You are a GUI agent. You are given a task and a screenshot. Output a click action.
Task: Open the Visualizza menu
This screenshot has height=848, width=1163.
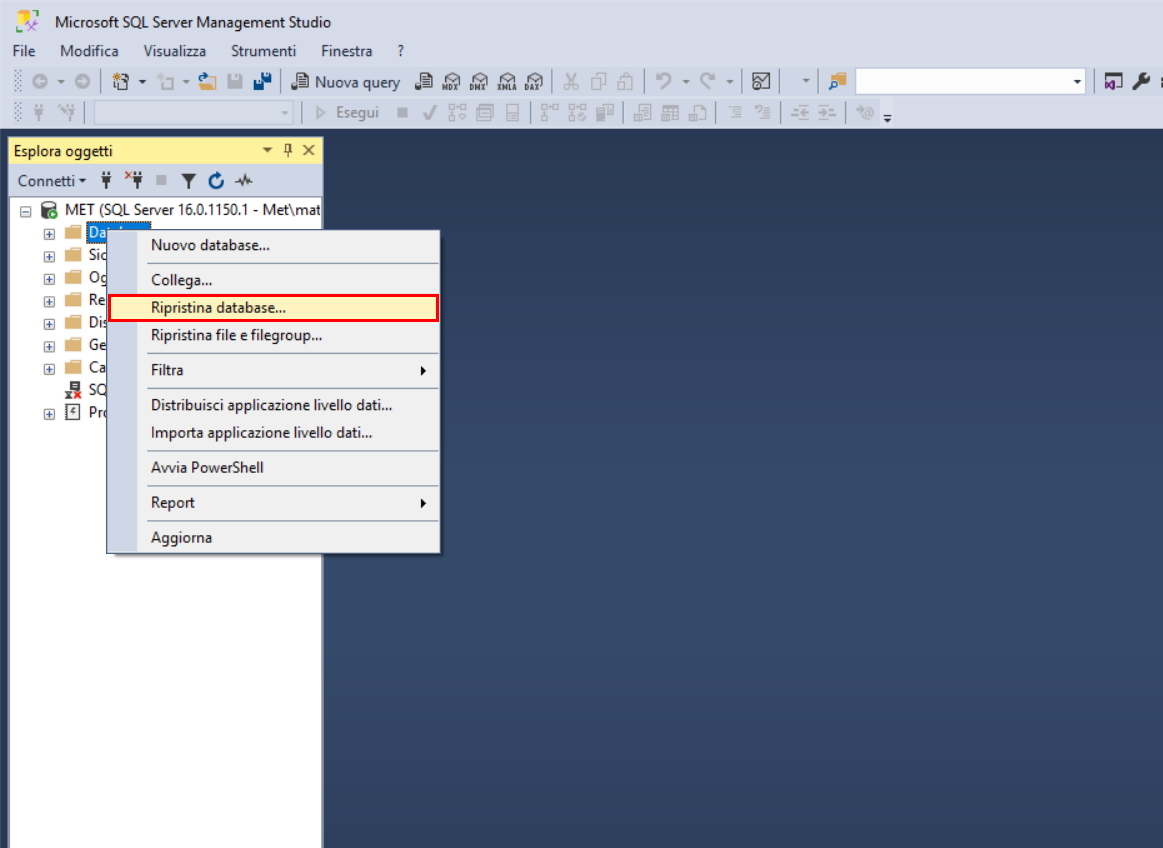(174, 51)
